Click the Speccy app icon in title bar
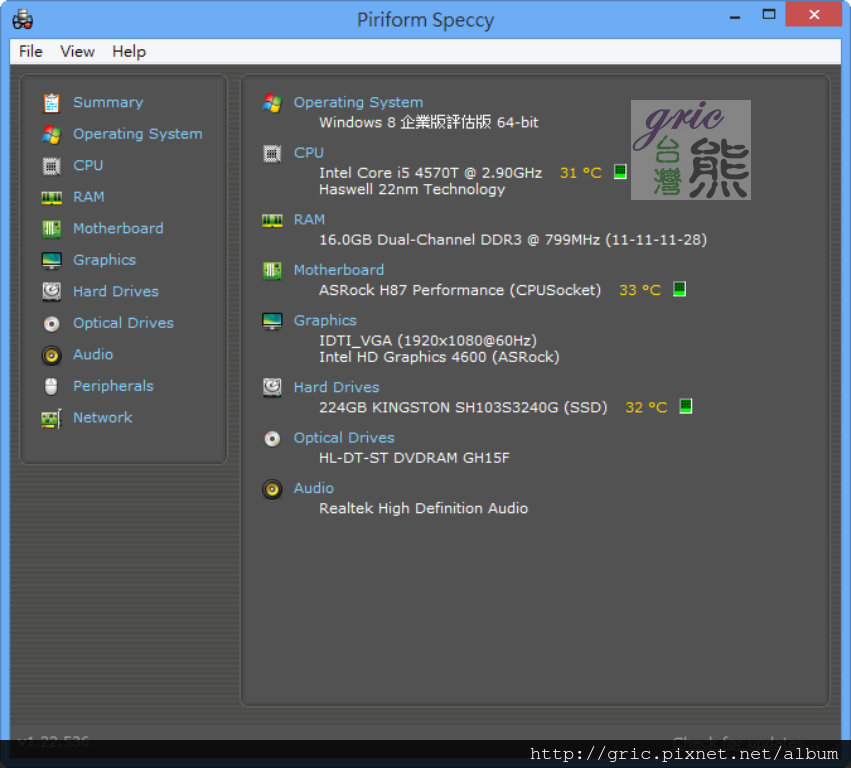This screenshot has height=768, width=851. [x=23, y=20]
